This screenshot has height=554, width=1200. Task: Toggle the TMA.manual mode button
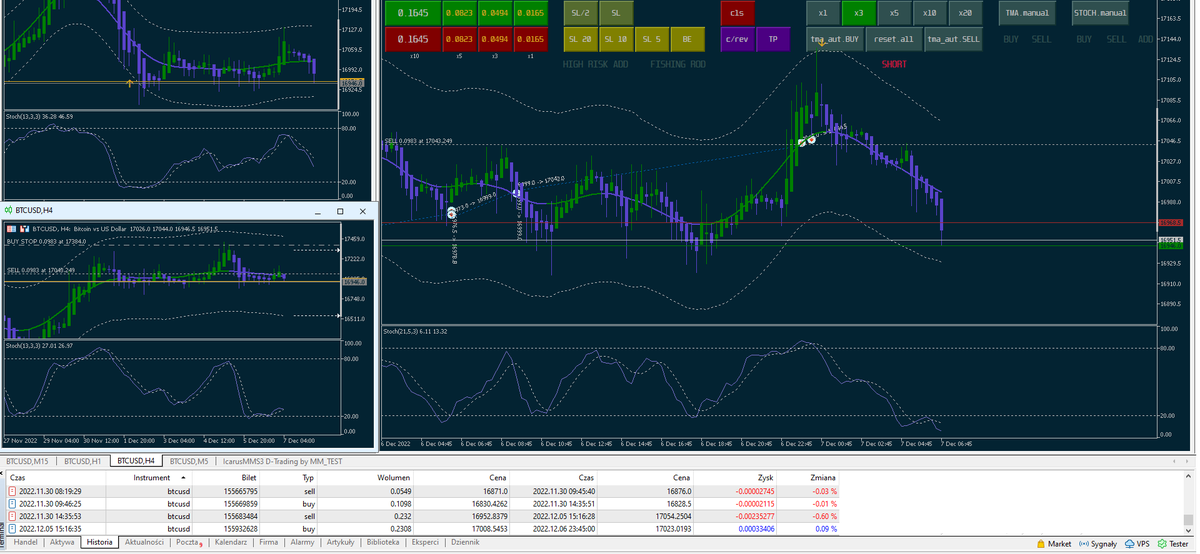(x=1027, y=13)
